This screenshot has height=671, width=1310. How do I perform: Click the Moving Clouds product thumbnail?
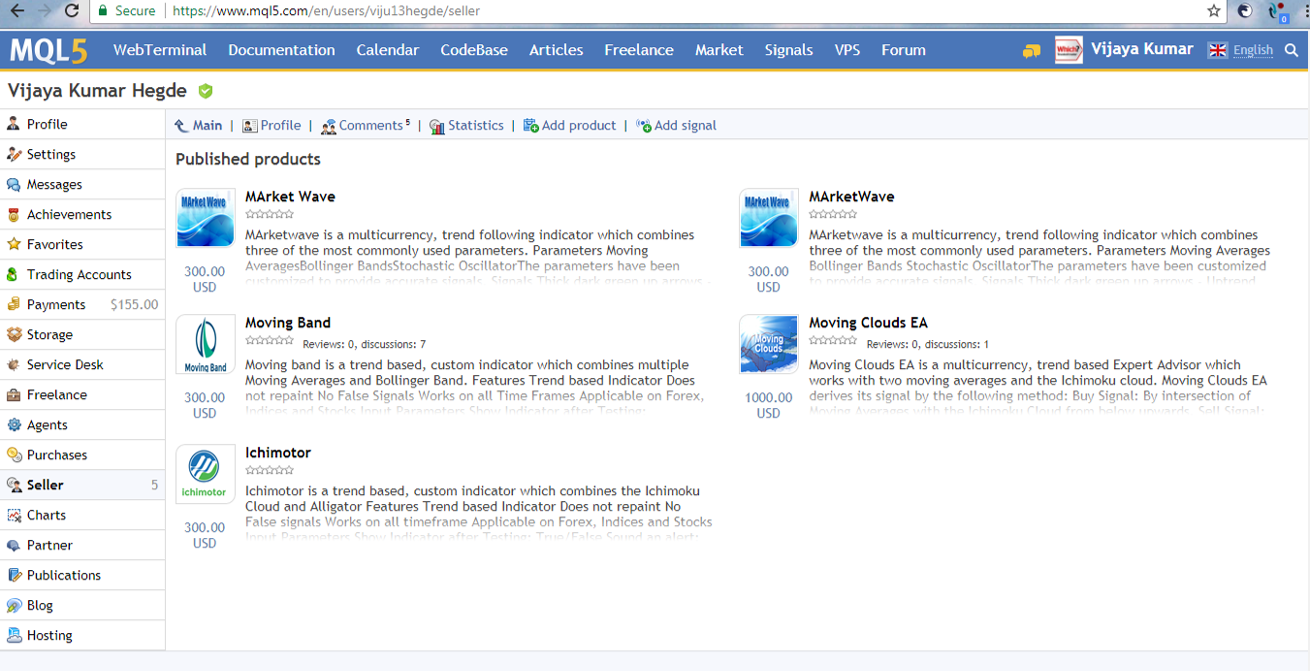pos(769,345)
